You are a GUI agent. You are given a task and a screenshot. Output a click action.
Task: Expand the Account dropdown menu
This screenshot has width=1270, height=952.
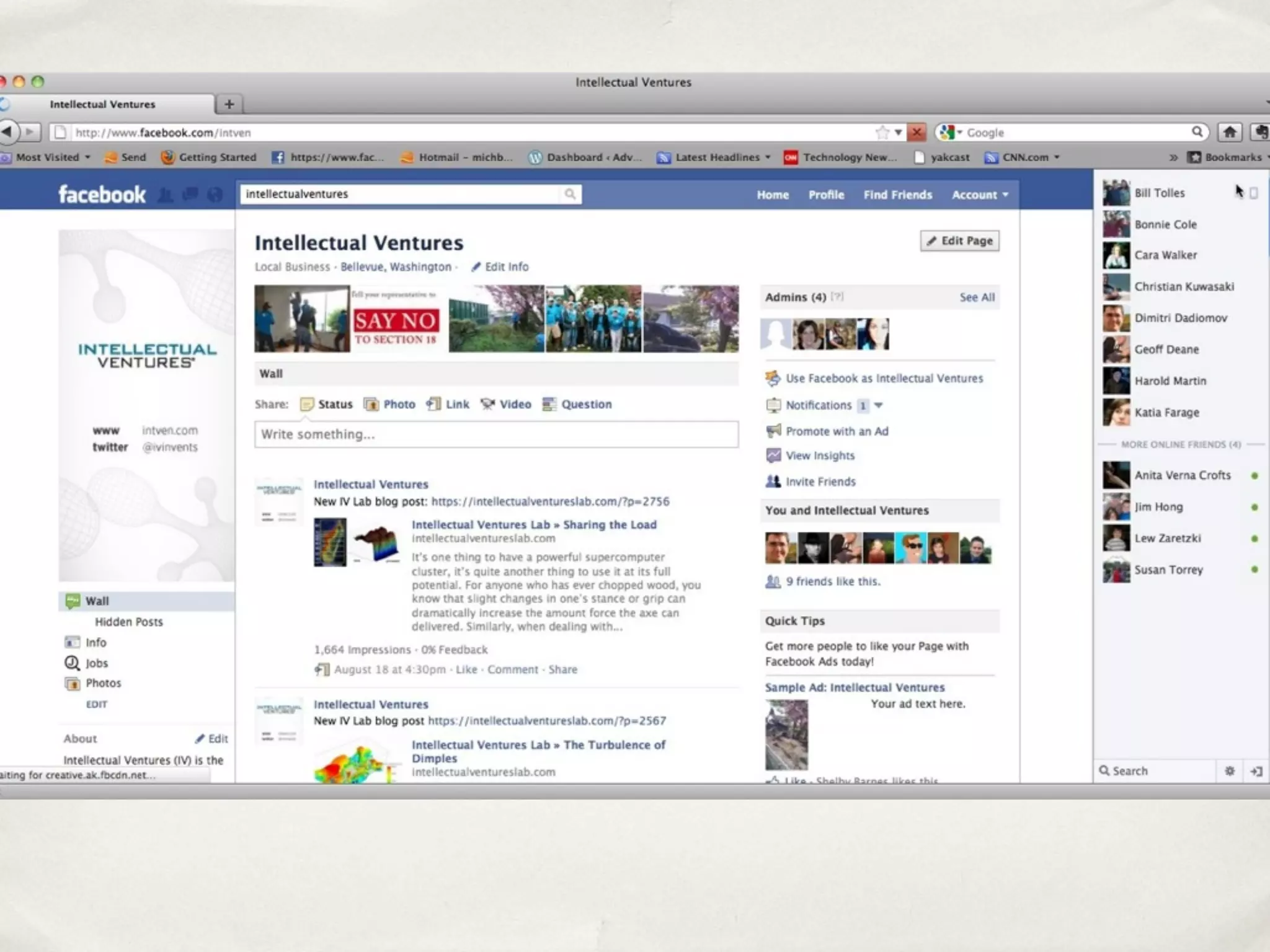[x=980, y=195]
